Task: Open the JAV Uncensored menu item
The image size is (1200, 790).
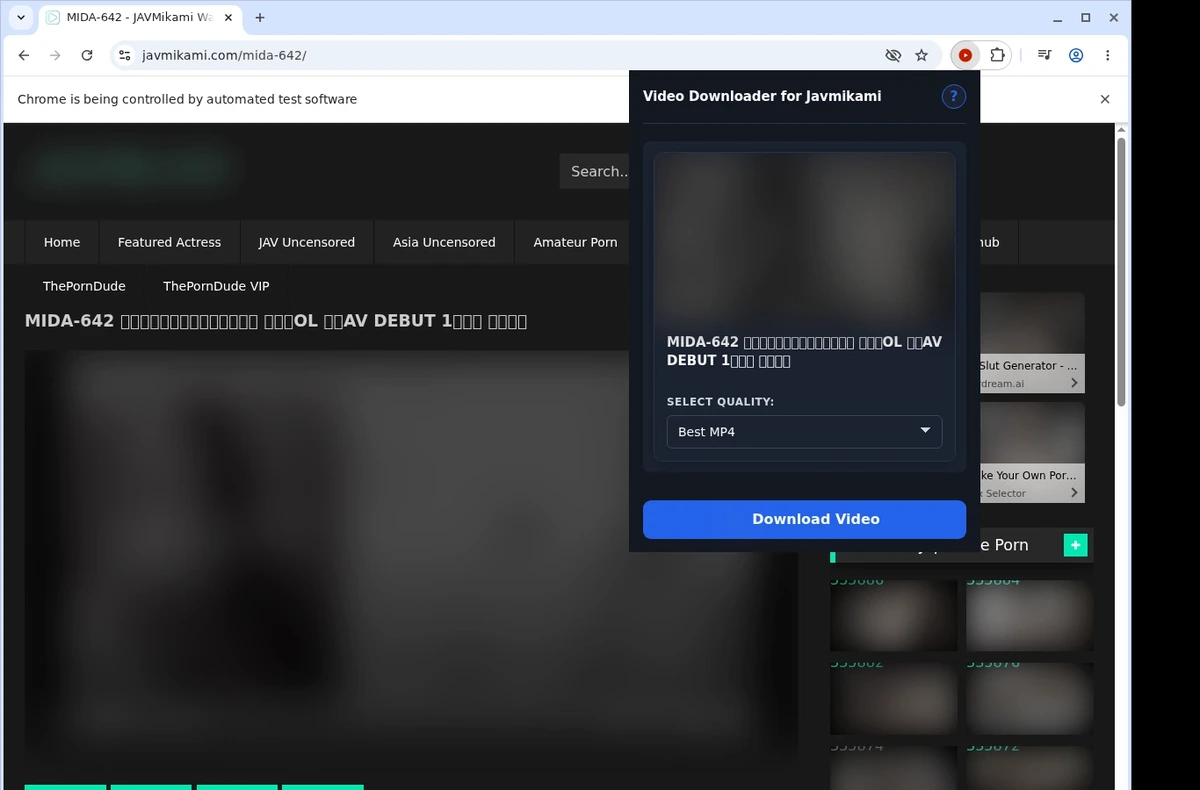Action: click(307, 242)
